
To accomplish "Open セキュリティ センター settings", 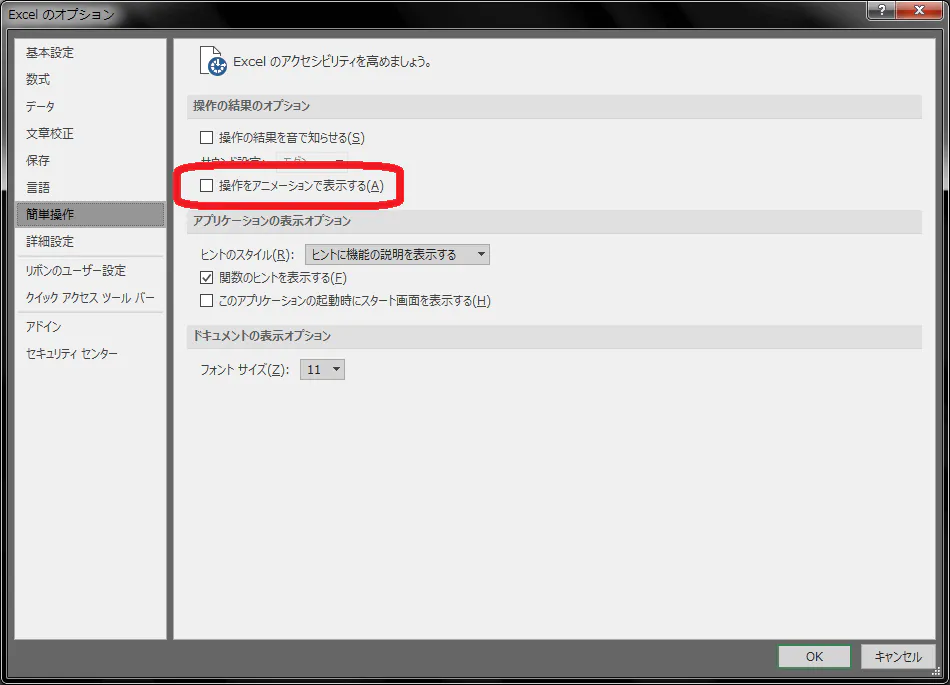I will point(72,354).
